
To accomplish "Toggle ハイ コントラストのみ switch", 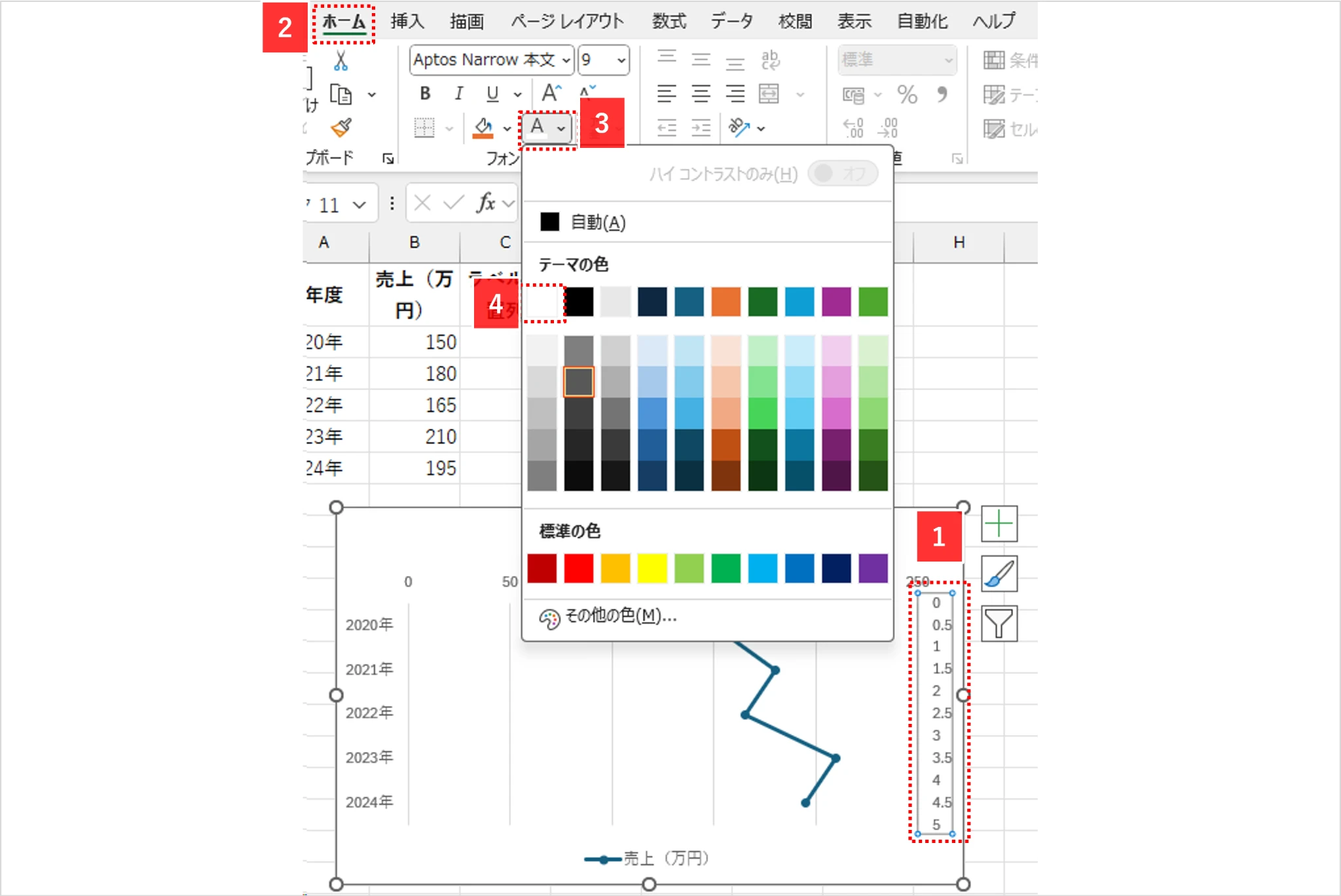I will tap(843, 173).
